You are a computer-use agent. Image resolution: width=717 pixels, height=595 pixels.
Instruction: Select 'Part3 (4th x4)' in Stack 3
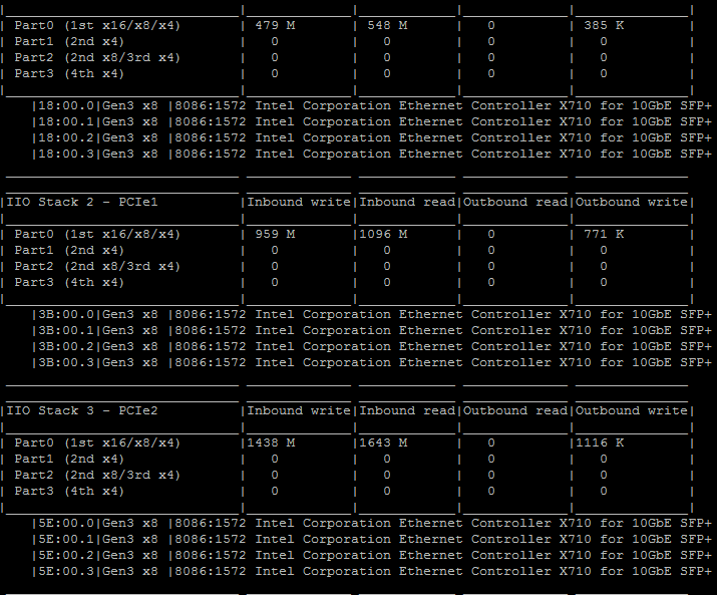pos(69,491)
